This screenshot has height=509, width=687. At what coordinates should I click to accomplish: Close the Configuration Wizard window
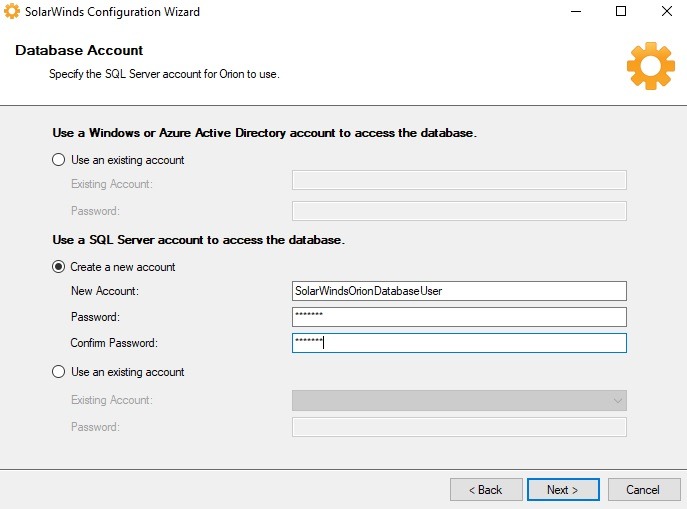666,12
